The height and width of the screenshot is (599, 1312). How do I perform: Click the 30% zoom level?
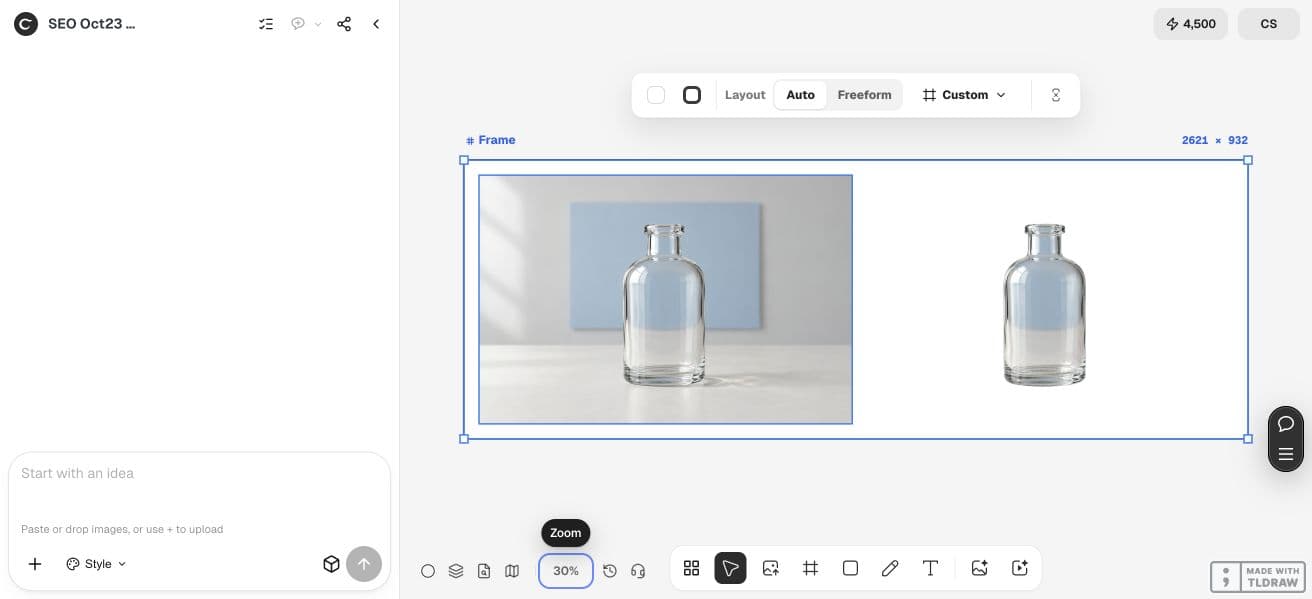click(566, 571)
